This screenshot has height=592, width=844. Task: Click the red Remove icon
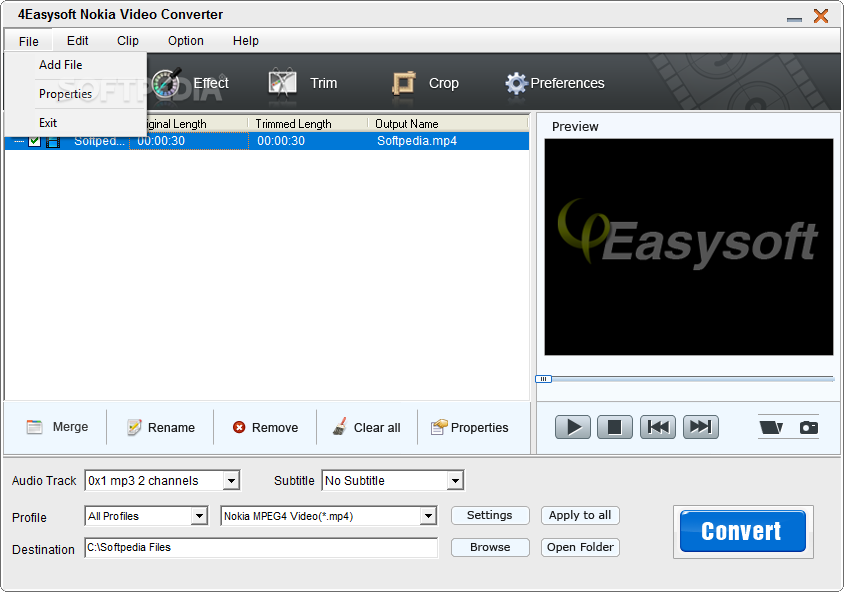pyautogui.click(x=239, y=427)
